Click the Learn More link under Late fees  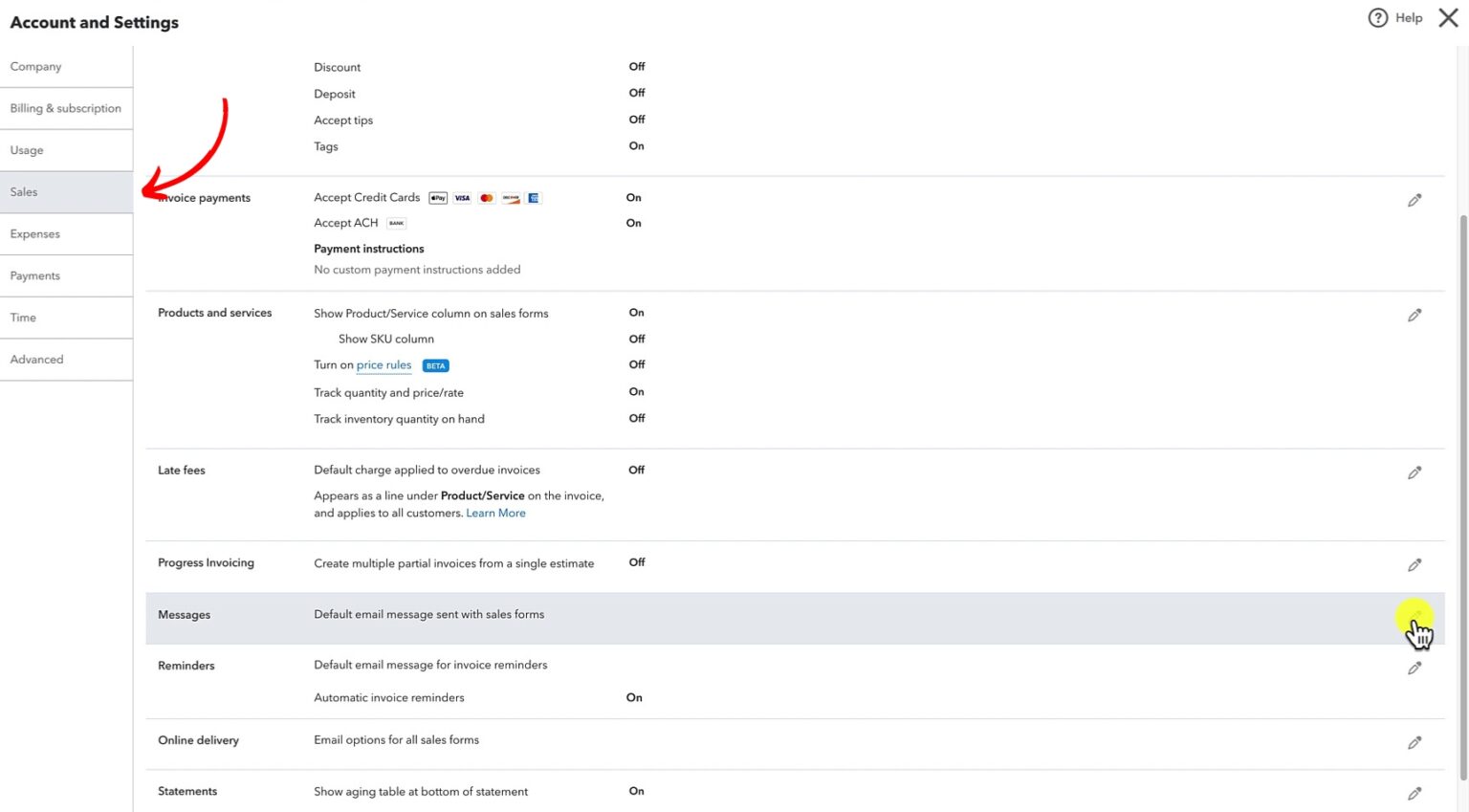tap(495, 514)
